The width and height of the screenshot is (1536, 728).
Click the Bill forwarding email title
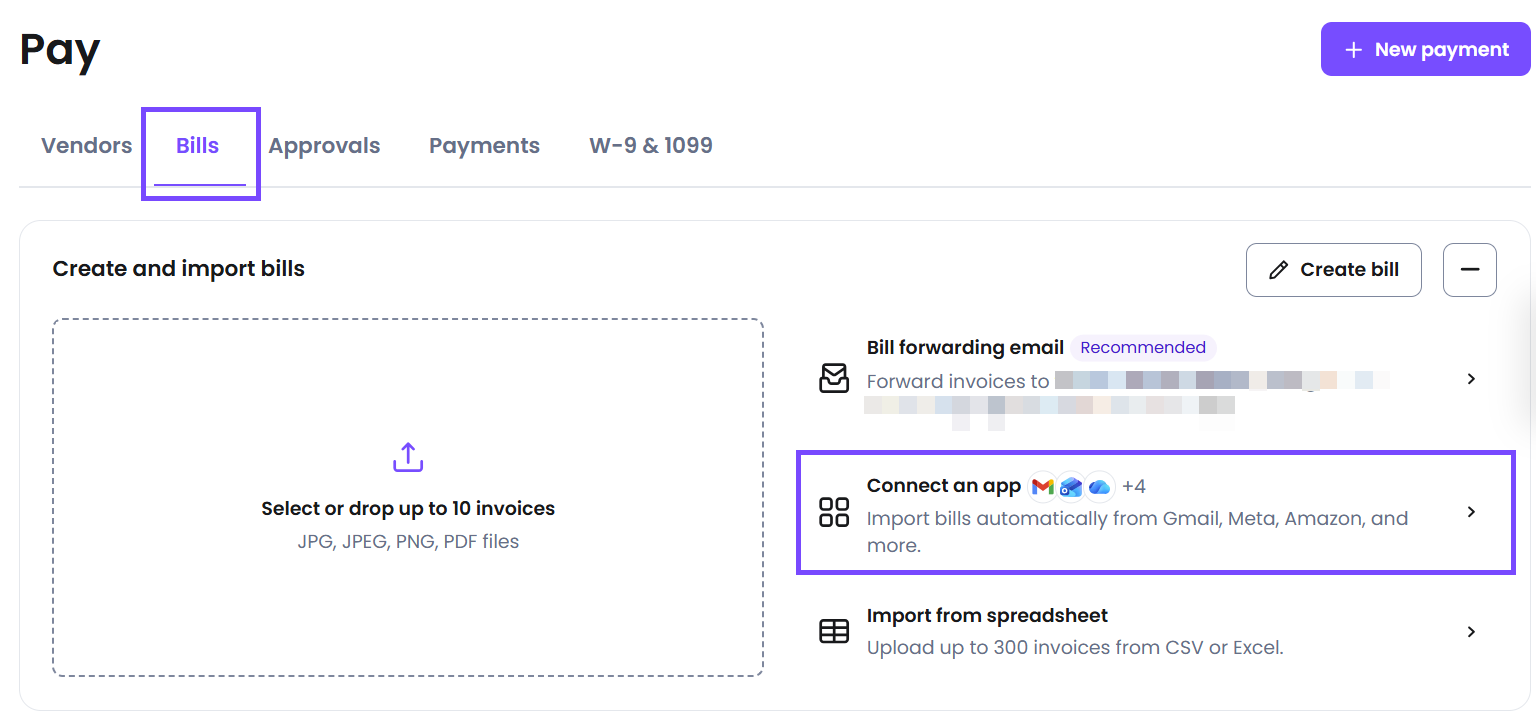965,348
